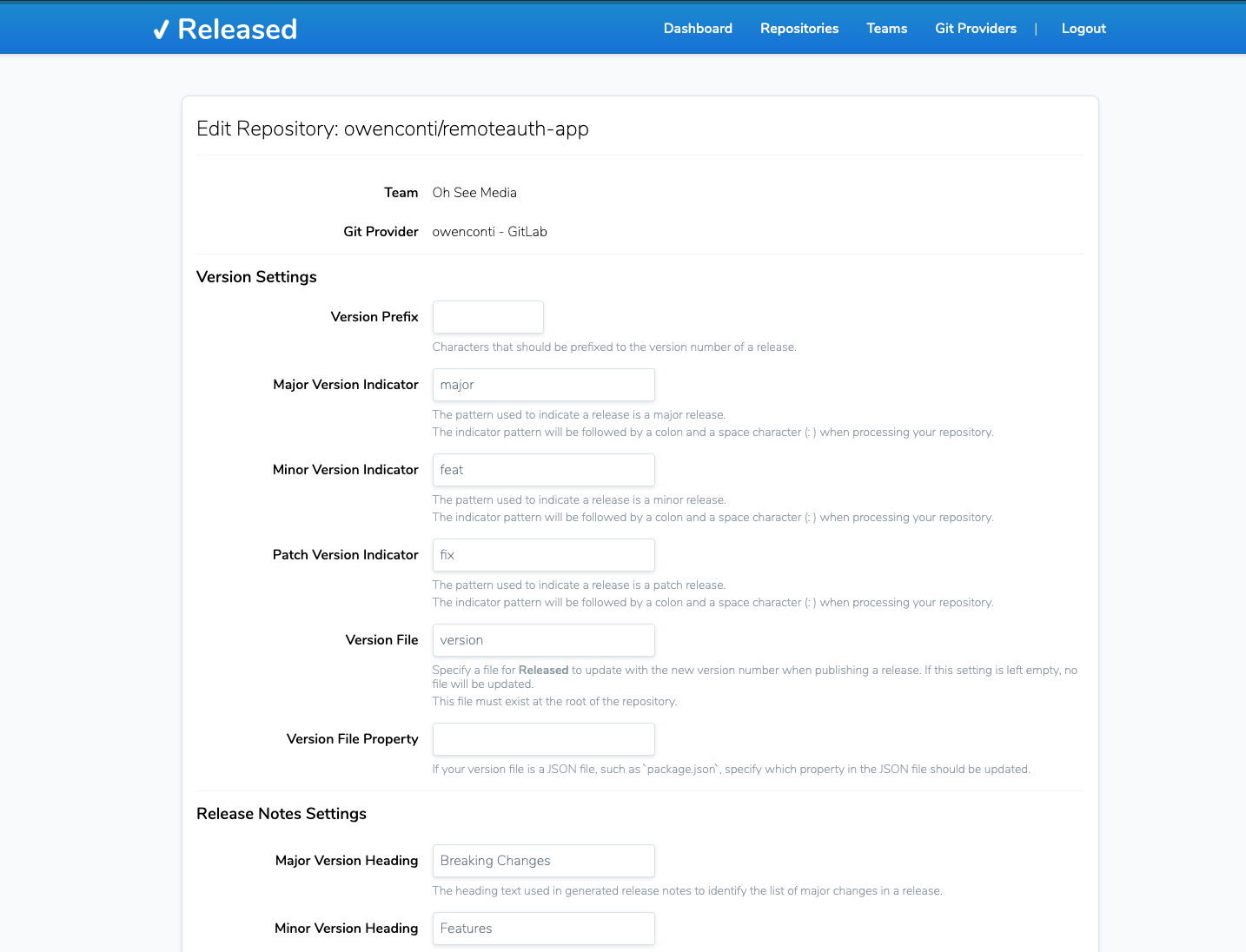
Task: Click the Major Version Indicator field
Action: (x=544, y=385)
